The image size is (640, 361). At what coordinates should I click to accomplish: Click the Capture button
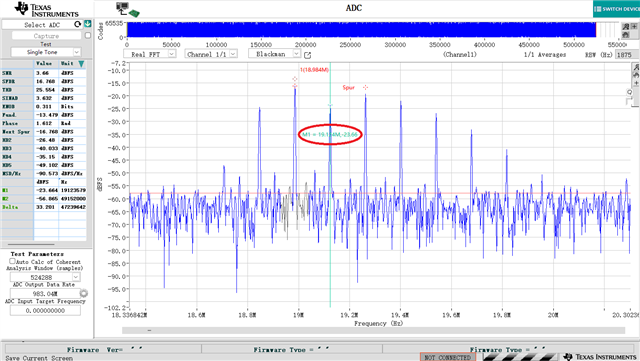pos(47,36)
